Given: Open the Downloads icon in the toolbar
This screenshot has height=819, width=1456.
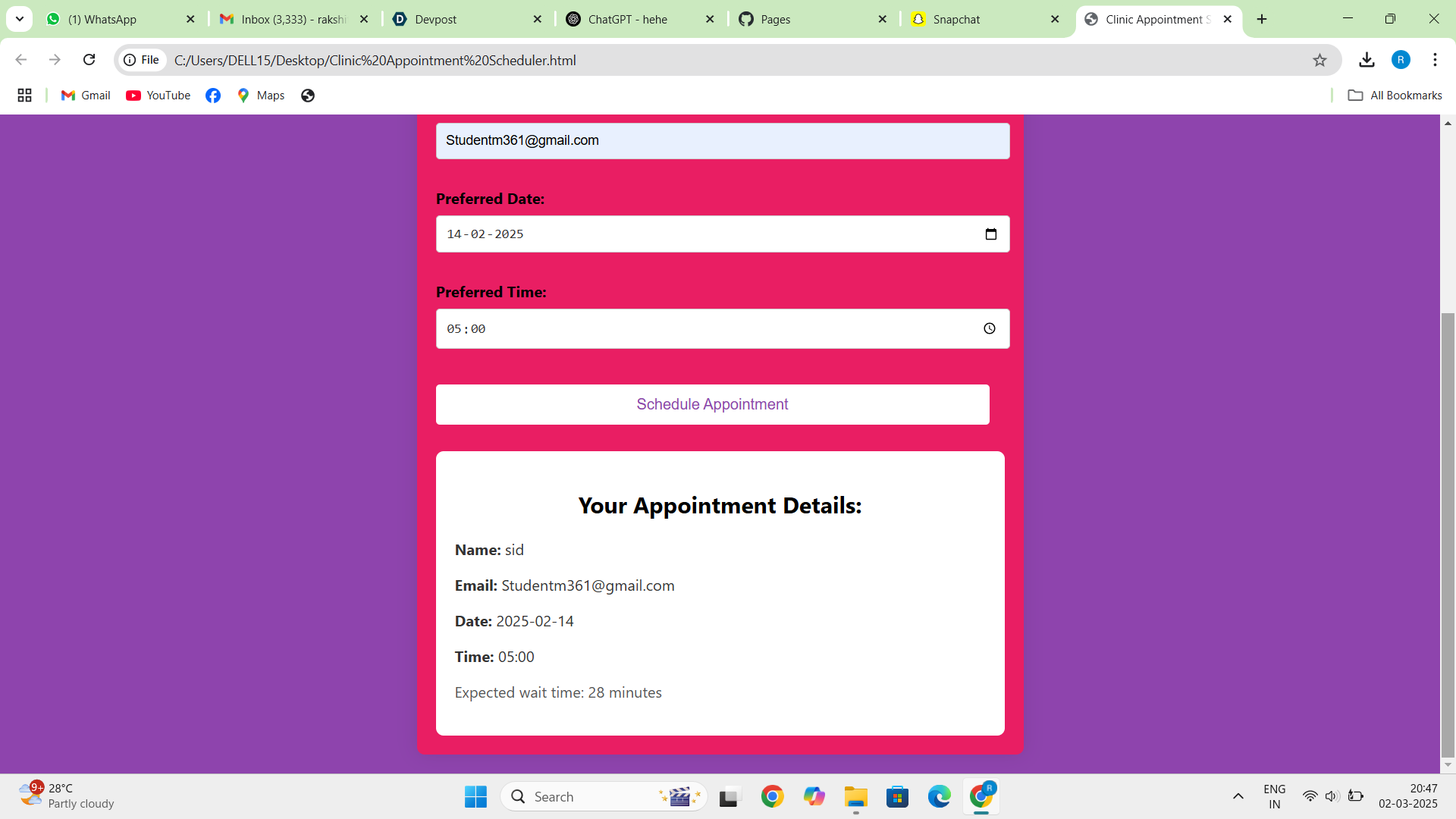Looking at the screenshot, I should click(1367, 60).
